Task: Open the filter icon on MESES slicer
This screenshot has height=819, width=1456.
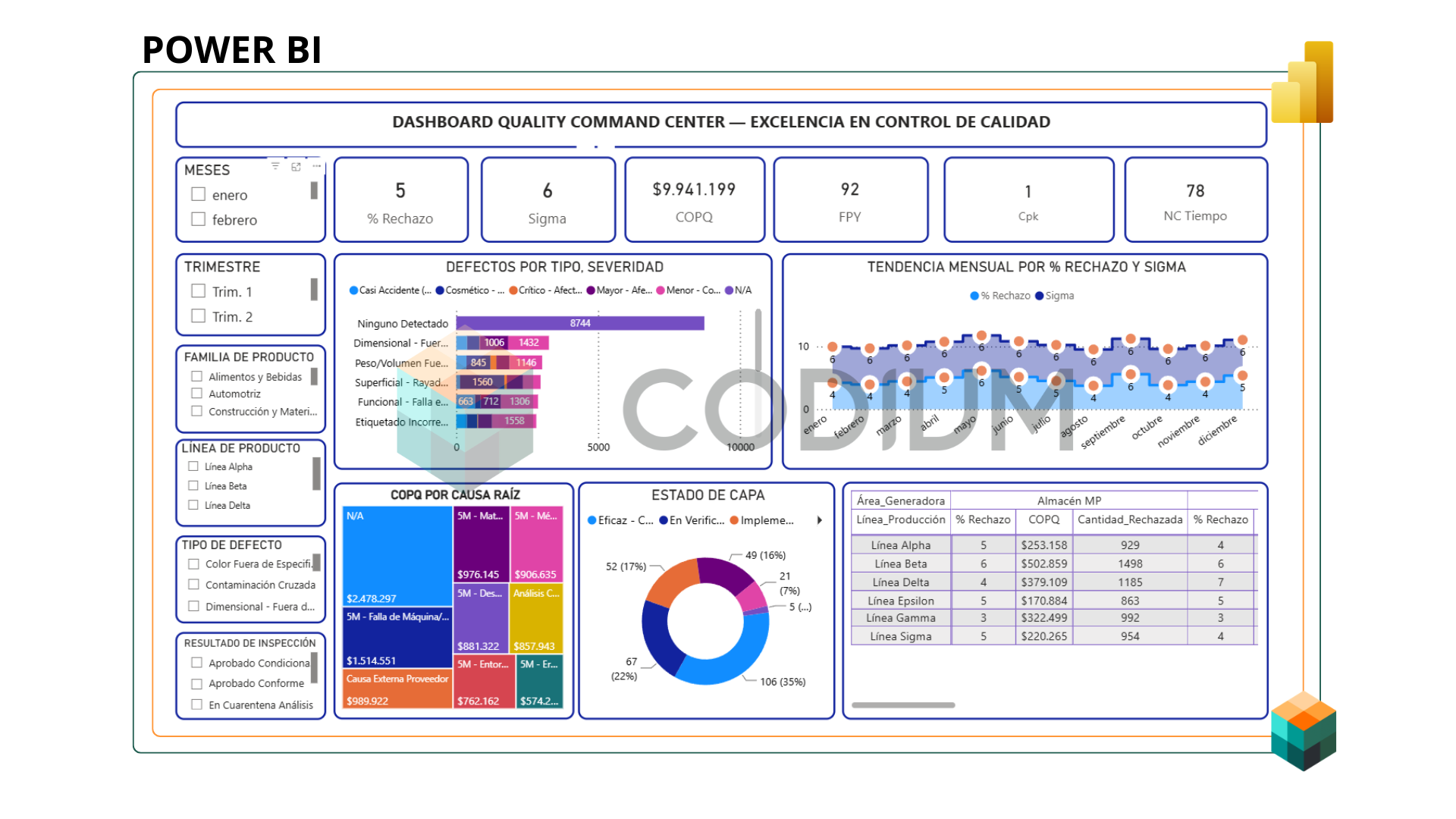Action: point(275,166)
